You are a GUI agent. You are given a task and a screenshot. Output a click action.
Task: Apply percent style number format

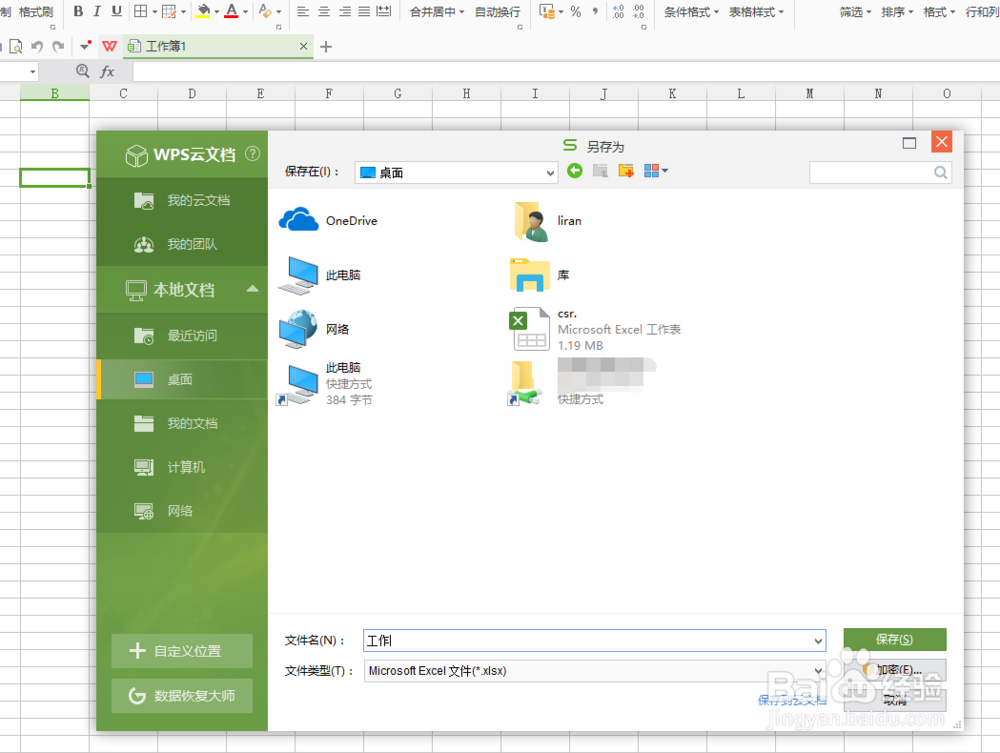pos(576,11)
